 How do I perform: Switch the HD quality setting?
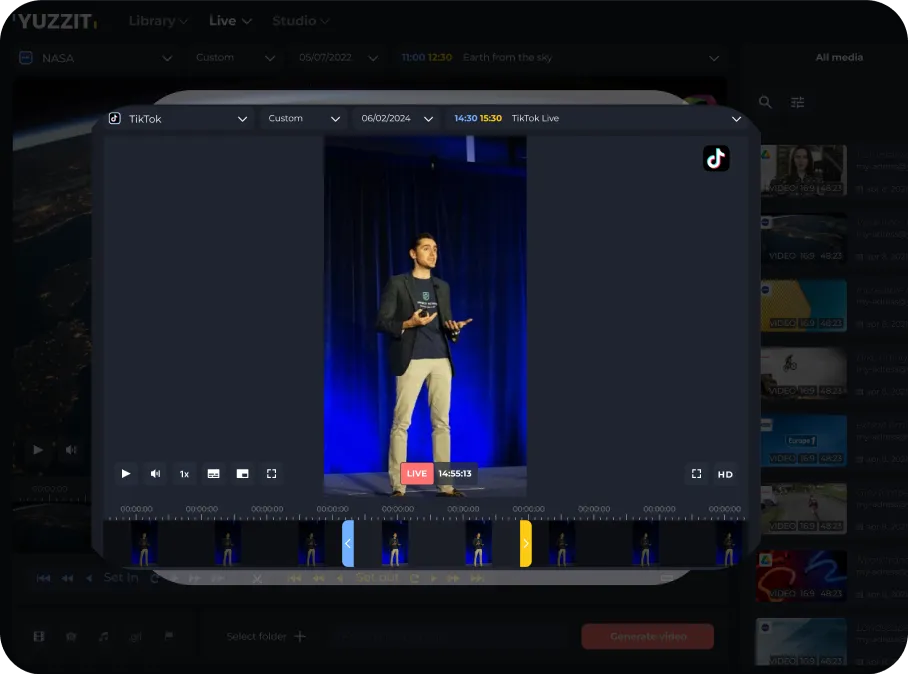(x=725, y=474)
